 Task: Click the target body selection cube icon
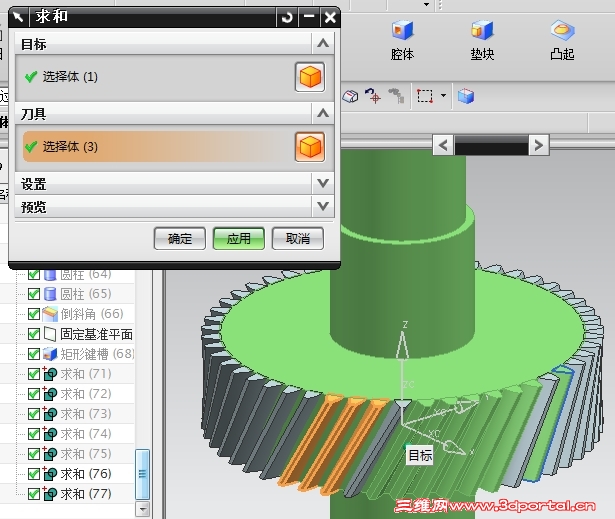point(310,77)
